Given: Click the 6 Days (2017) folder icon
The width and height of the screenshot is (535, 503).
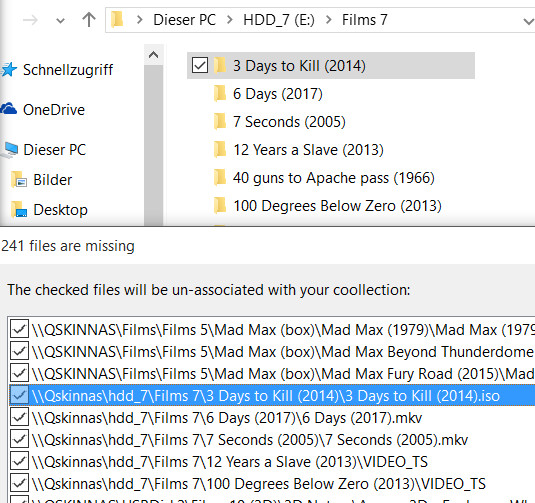Looking at the screenshot, I should click(x=220, y=93).
